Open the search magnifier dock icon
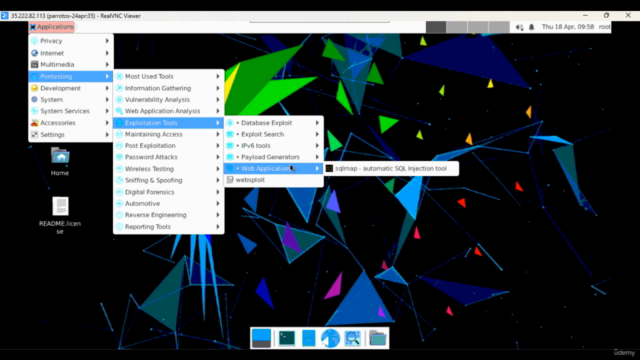 (352, 338)
